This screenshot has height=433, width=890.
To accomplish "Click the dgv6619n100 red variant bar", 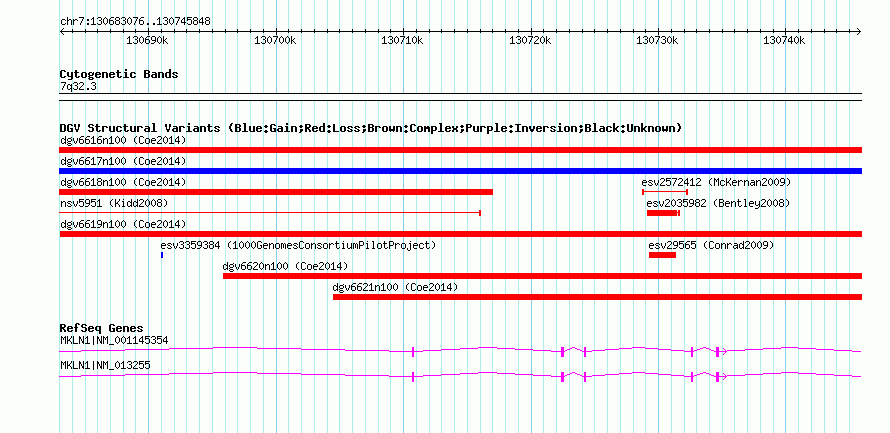I will pyautogui.click(x=460, y=234).
